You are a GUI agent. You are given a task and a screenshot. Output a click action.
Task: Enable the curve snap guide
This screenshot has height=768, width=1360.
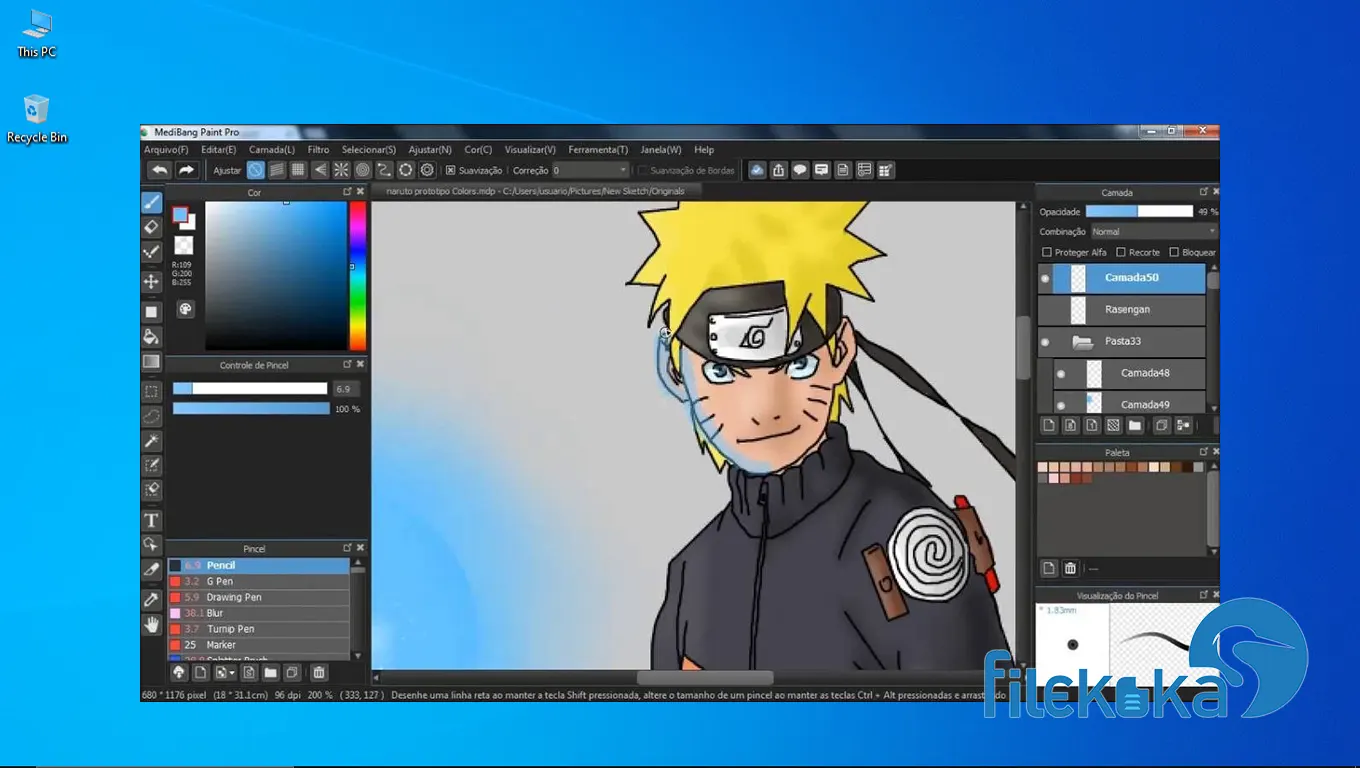pos(384,170)
